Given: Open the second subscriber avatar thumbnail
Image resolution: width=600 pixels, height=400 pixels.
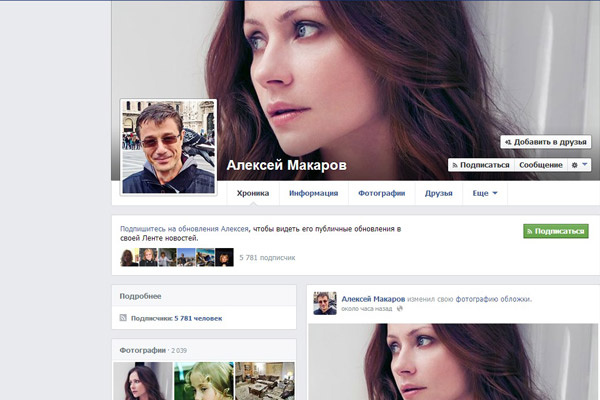Looking at the screenshot, I should (148, 257).
